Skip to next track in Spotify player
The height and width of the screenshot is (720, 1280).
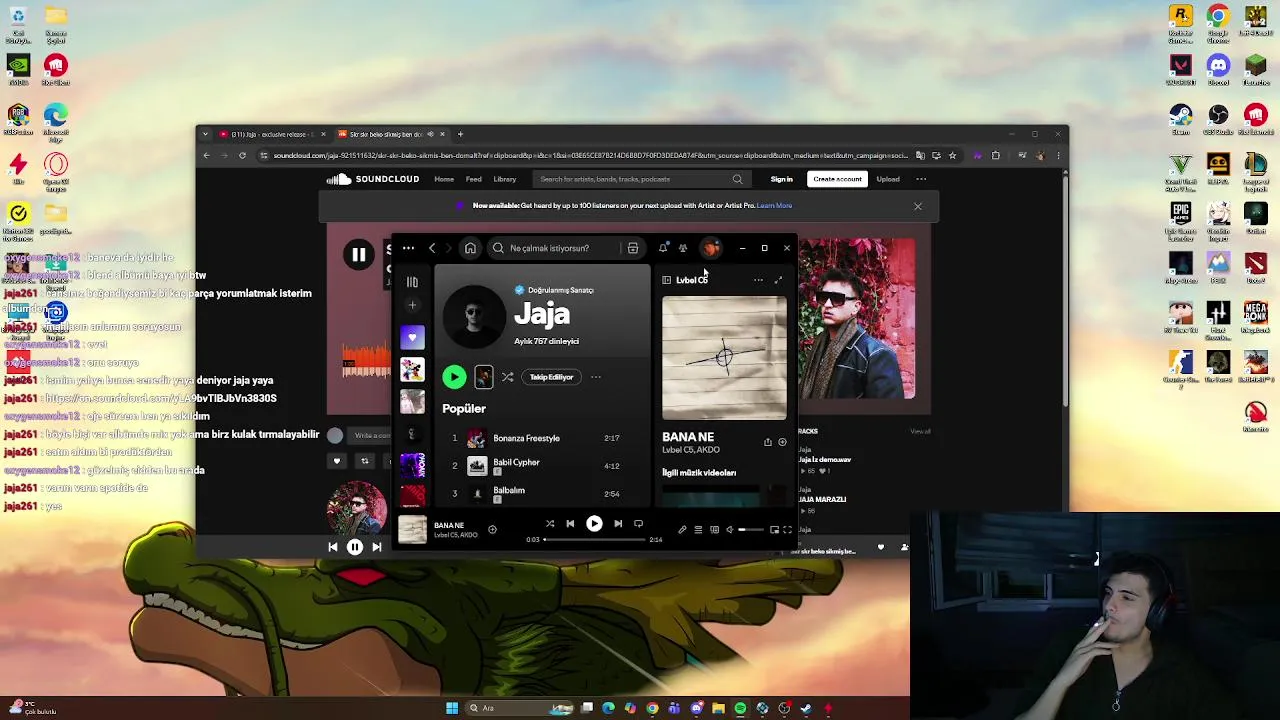click(618, 524)
